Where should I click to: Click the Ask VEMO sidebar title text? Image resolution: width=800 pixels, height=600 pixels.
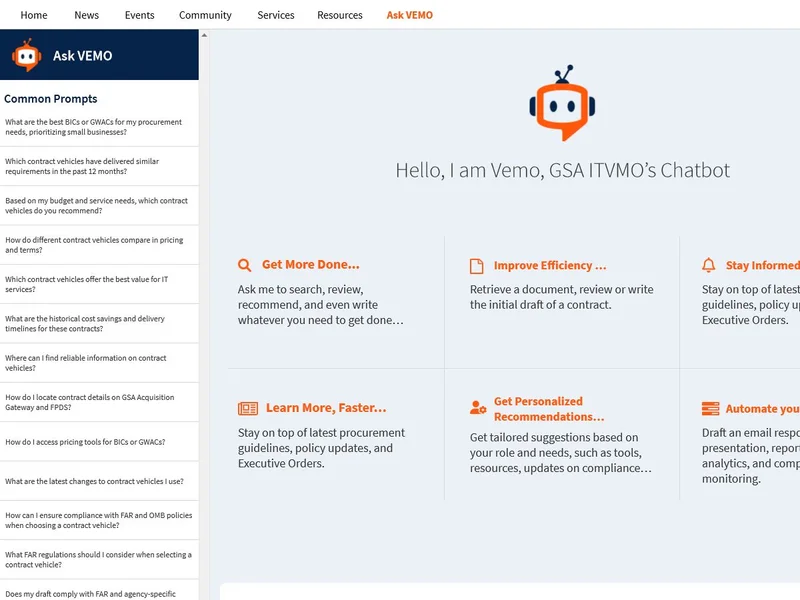coord(83,56)
